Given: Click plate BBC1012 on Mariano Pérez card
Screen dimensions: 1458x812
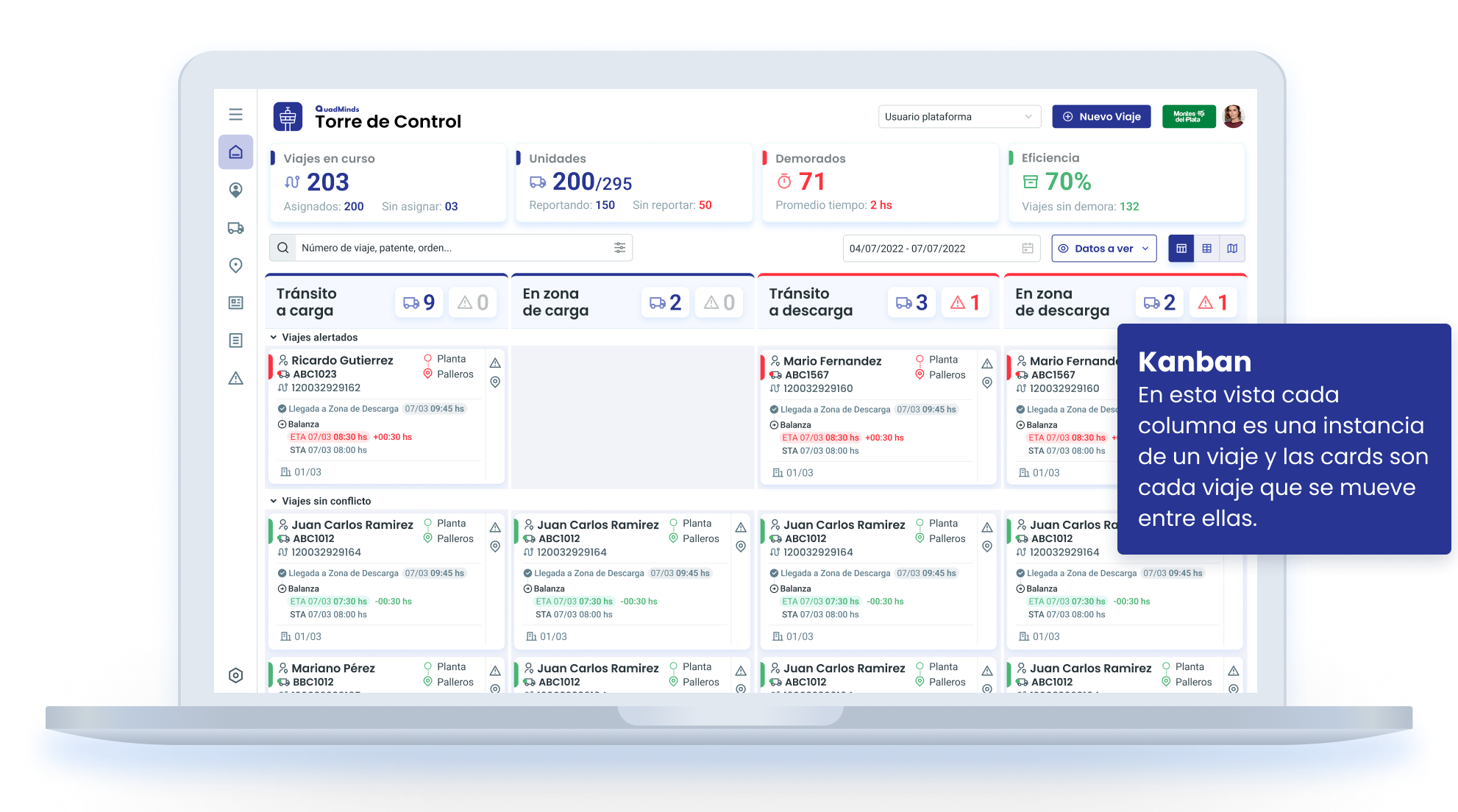Looking at the screenshot, I should pyautogui.click(x=313, y=683).
